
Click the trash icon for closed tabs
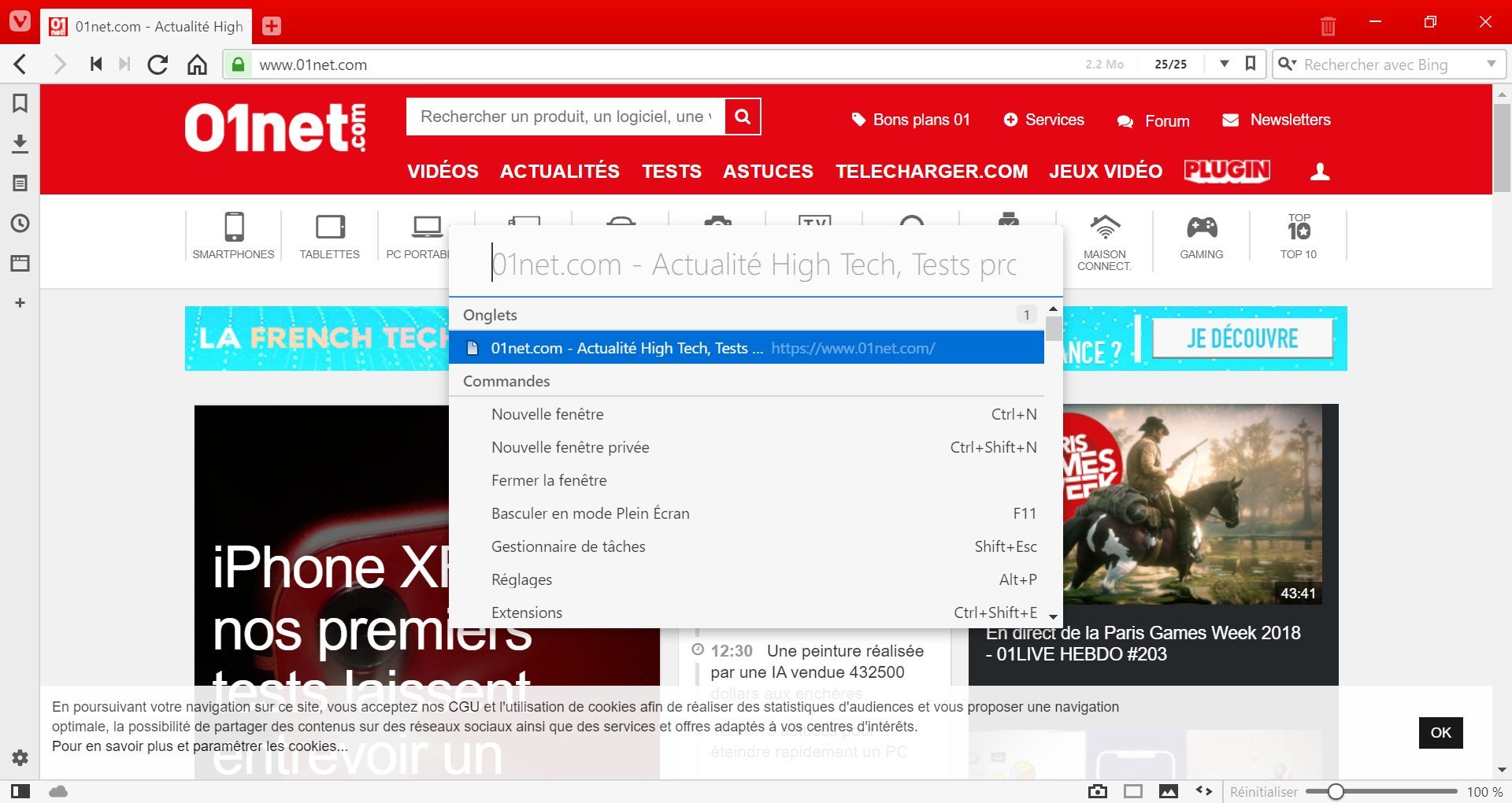point(1328,26)
